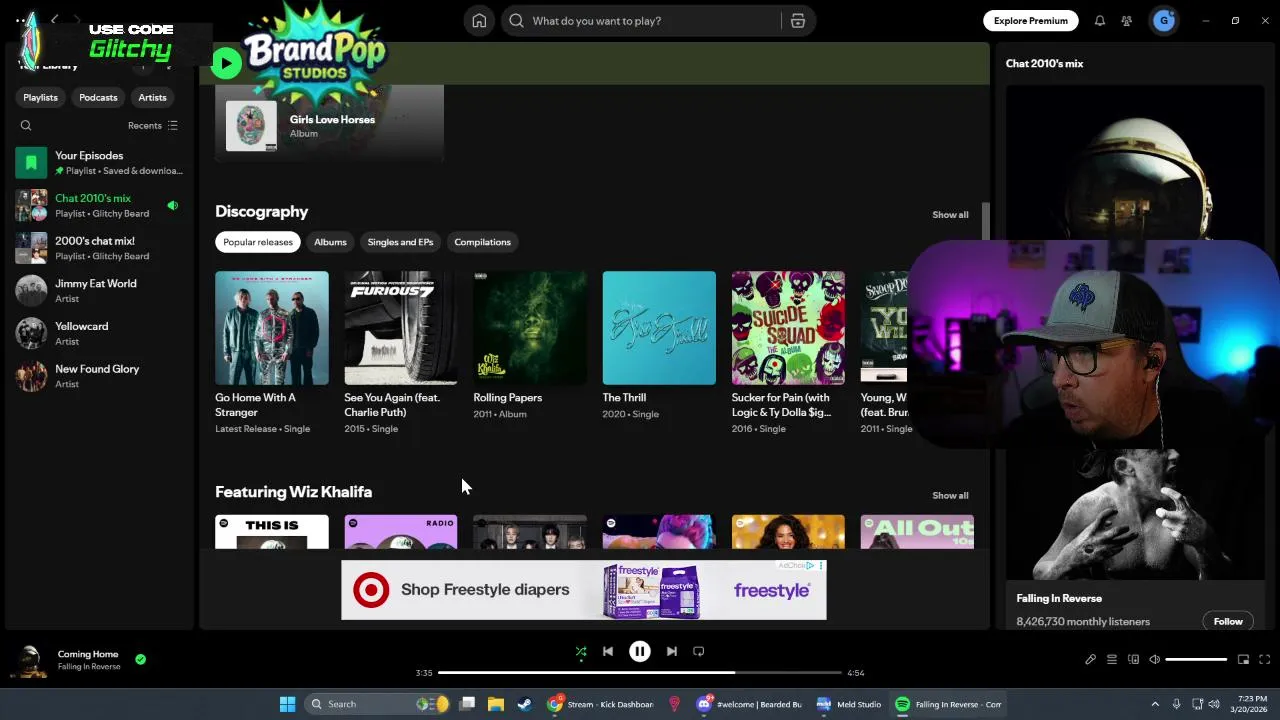Open Jimmy Eat World artist

click(x=99, y=291)
